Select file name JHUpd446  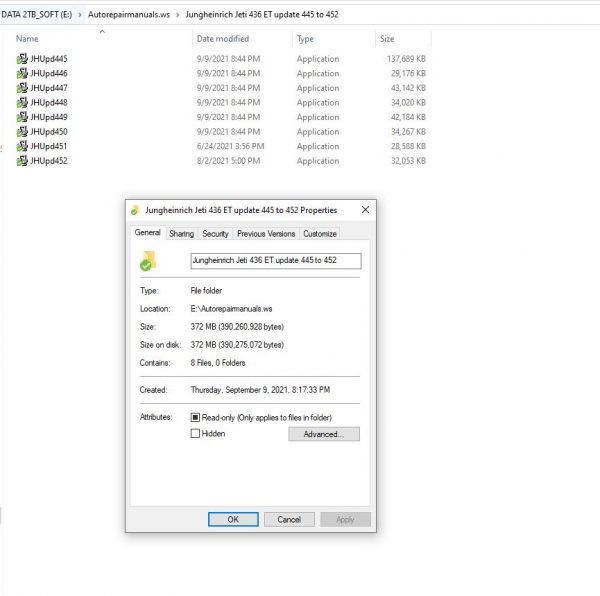49,73
